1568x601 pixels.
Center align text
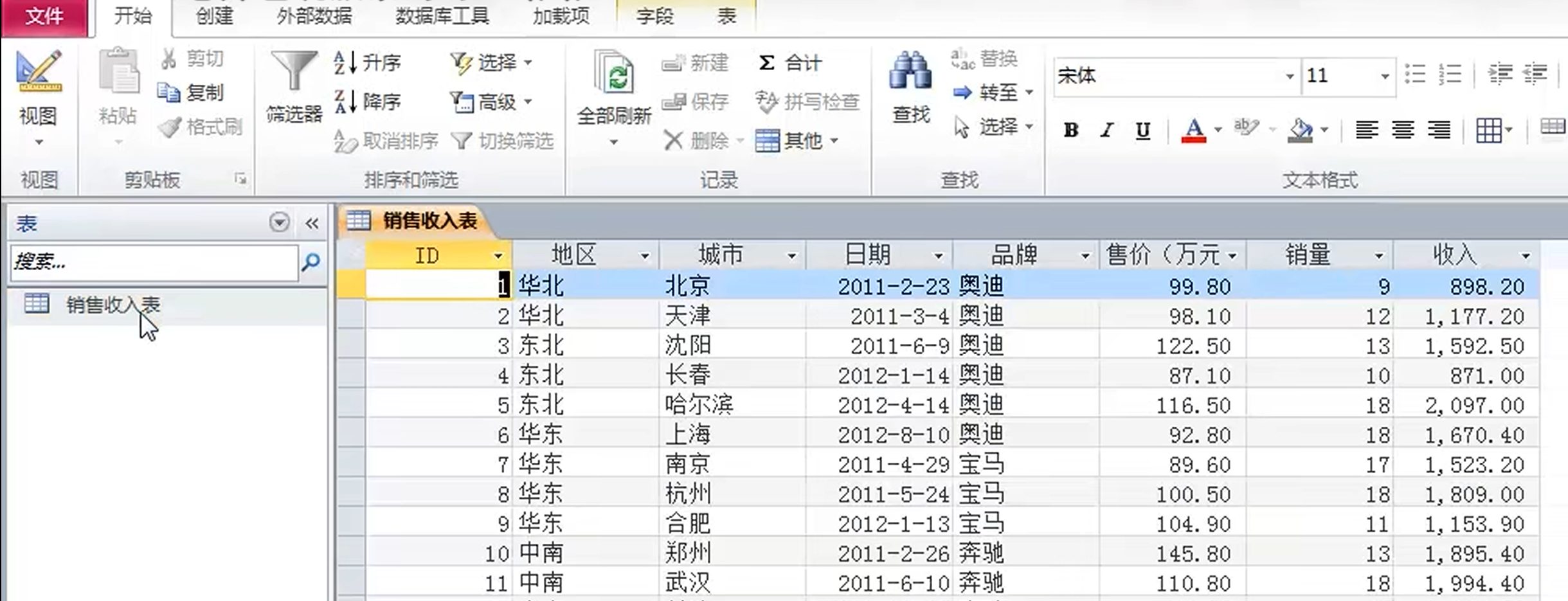coord(1402,130)
